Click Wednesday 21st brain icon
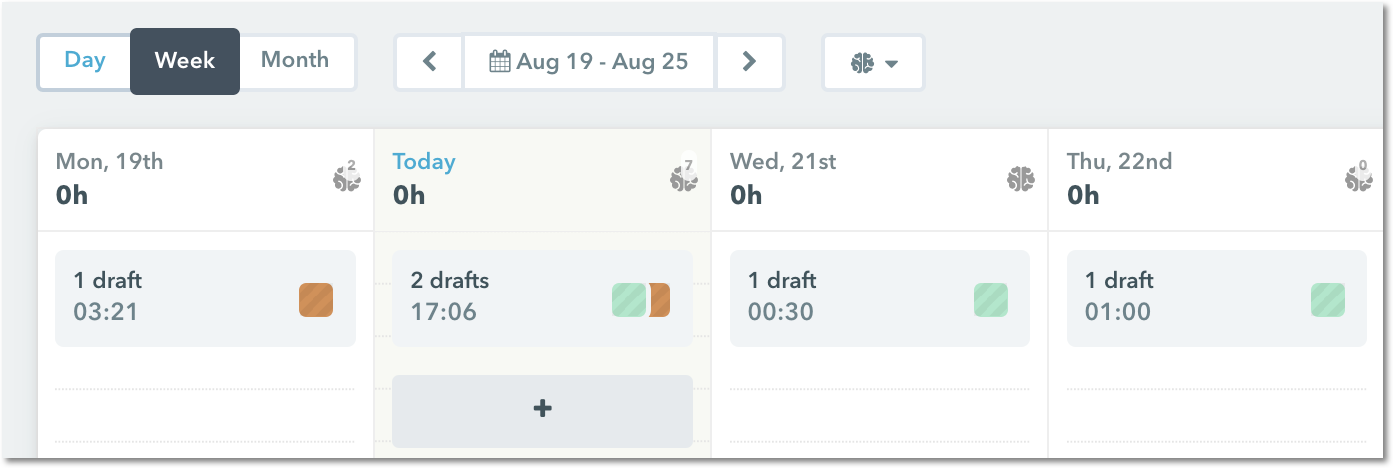Screen dimensions: 1393x468 1020,179
